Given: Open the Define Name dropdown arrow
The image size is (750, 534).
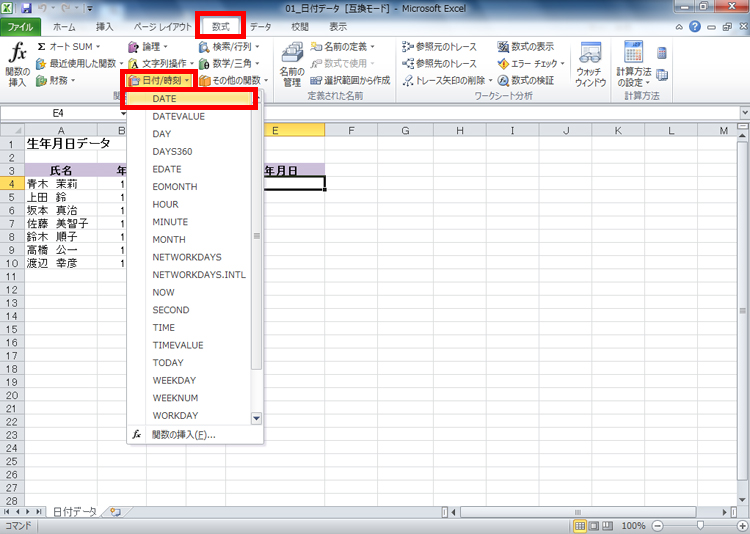Looking at the screenshot, I should (373, 46).
